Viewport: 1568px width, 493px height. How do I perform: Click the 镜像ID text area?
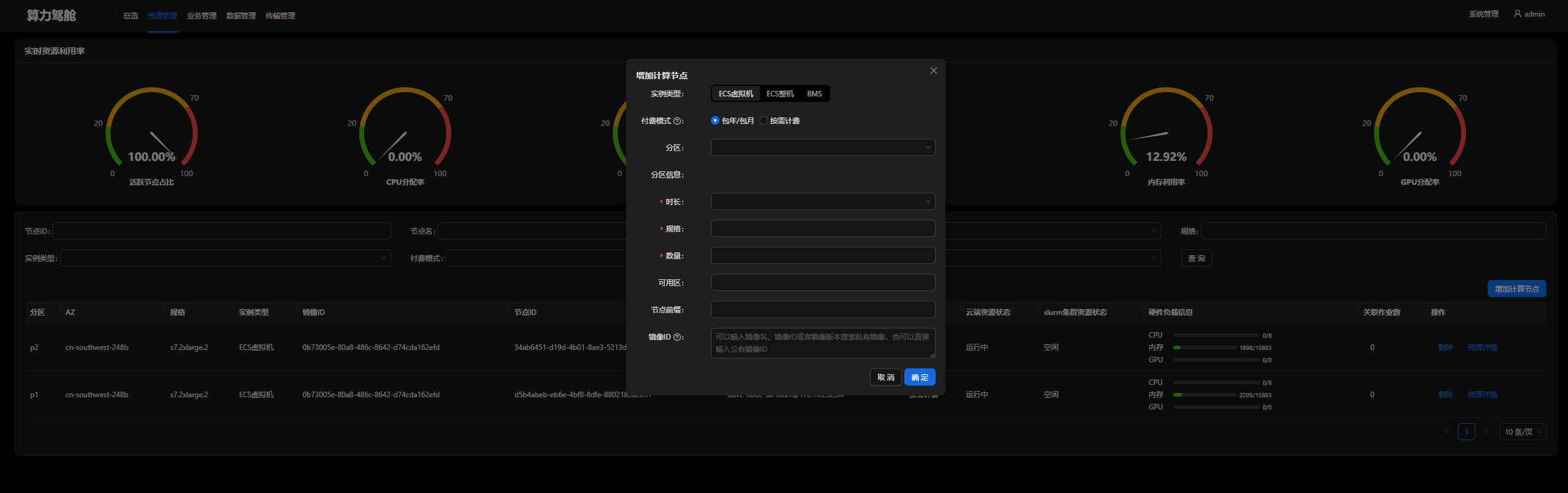coord(823,343)
